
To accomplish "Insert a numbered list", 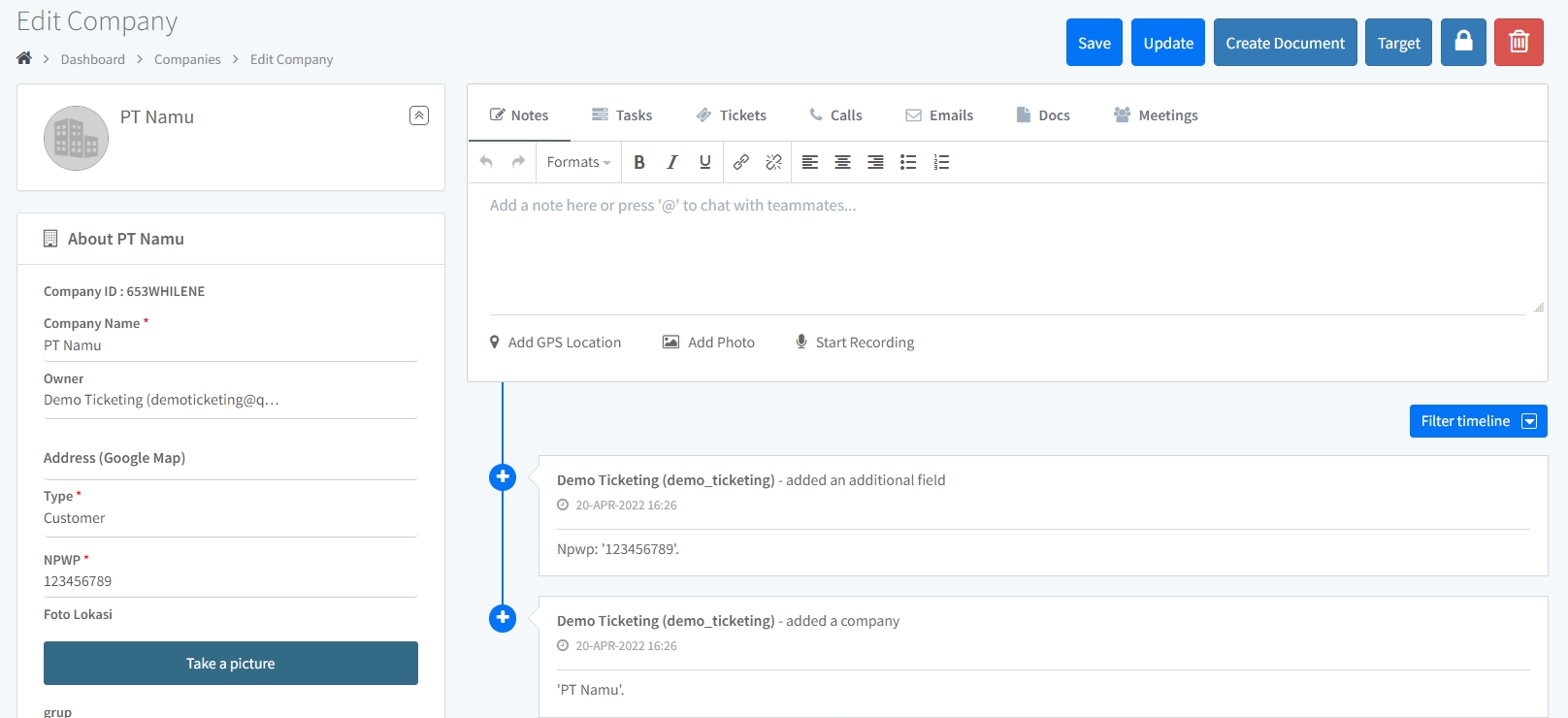I will click(941, 162).
